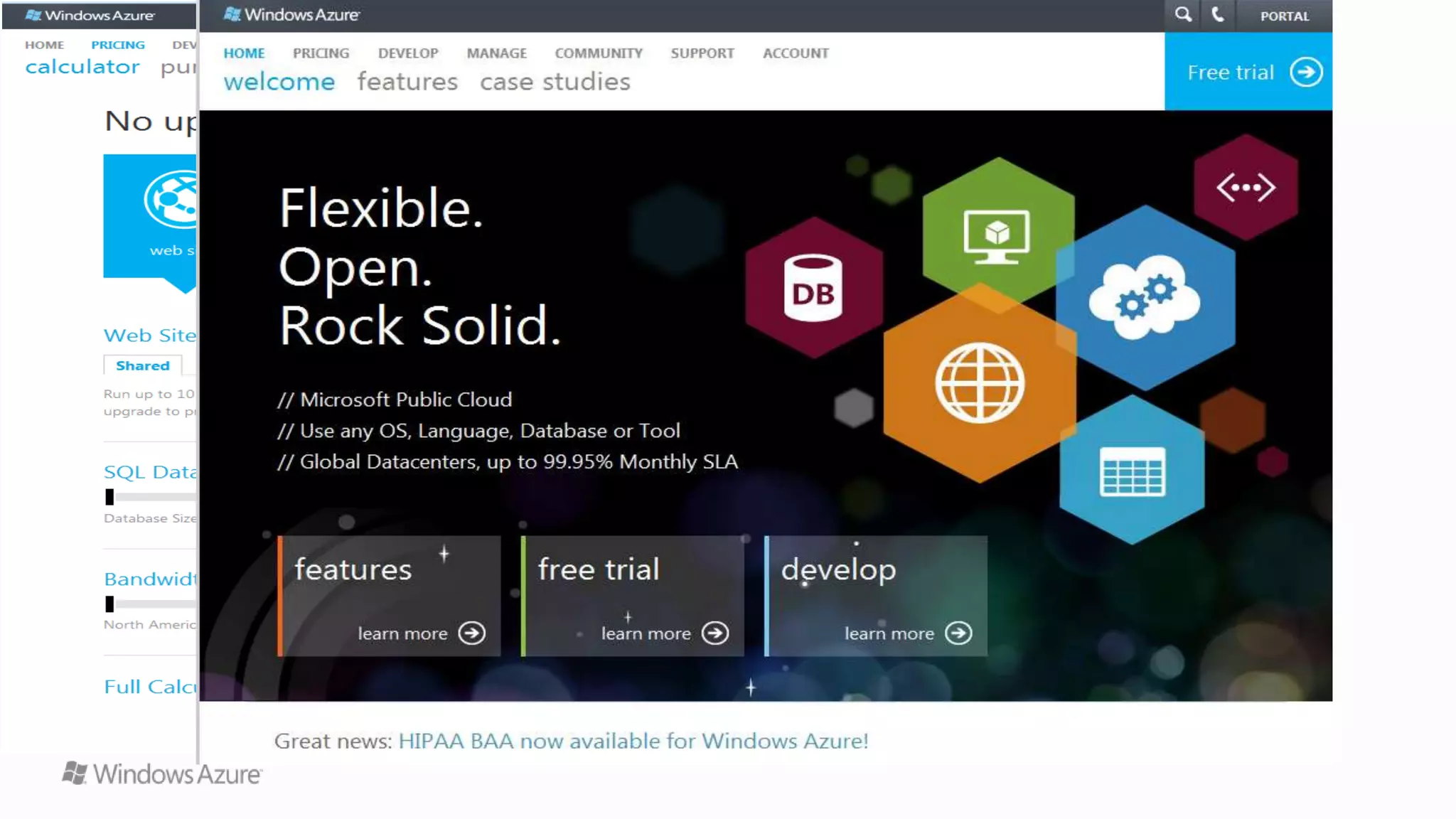1456x819 pixels.
Task: Open the PORTAL link in header
Action: pos(1284,16)
